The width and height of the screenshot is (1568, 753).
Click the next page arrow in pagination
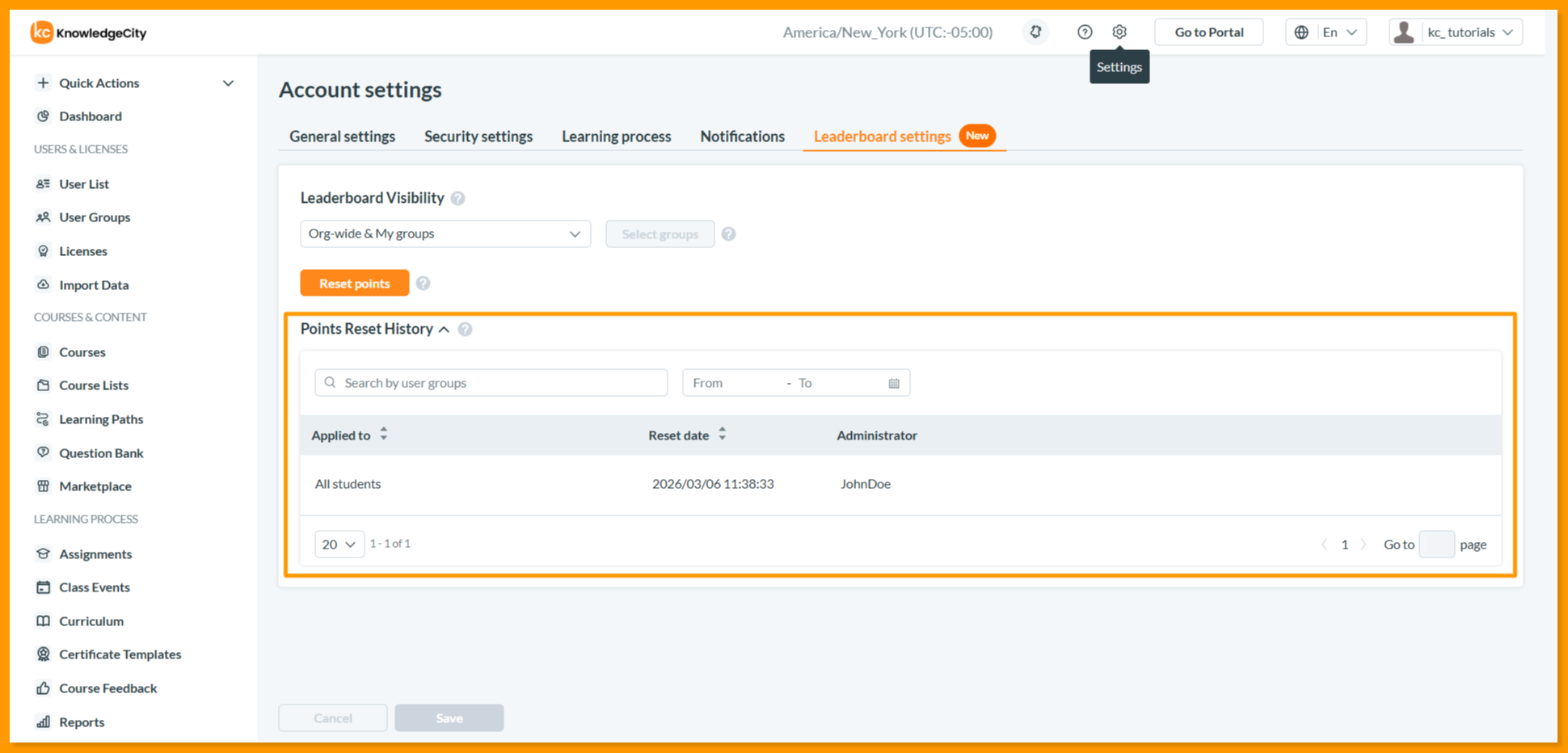click(1364, 545)
